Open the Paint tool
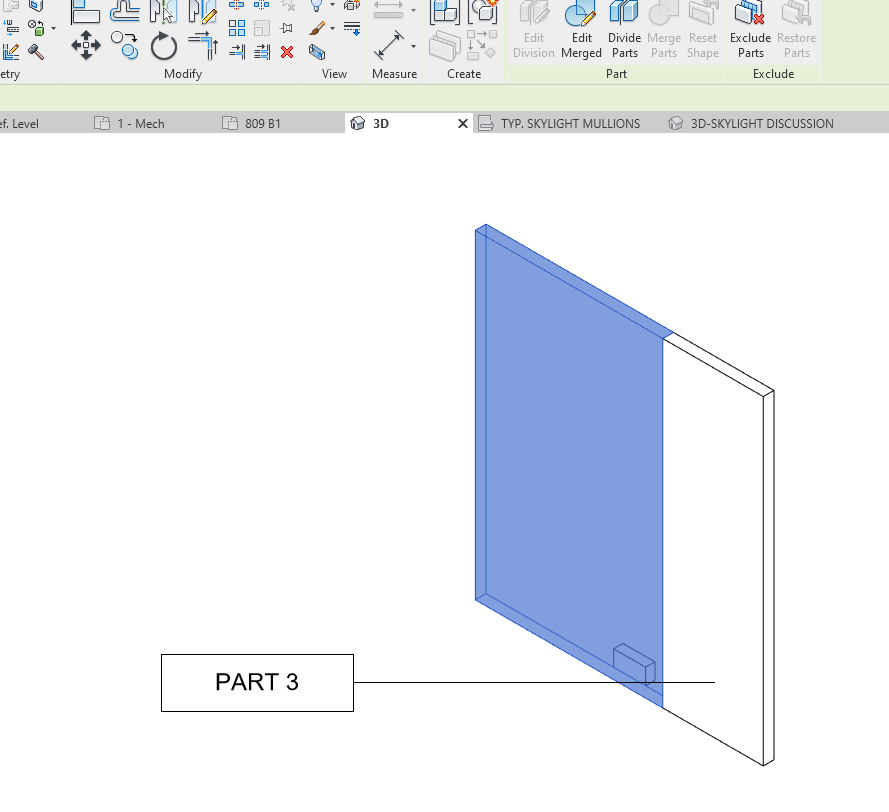The width and height of the screenshot is (889, 812). (316, 27)
